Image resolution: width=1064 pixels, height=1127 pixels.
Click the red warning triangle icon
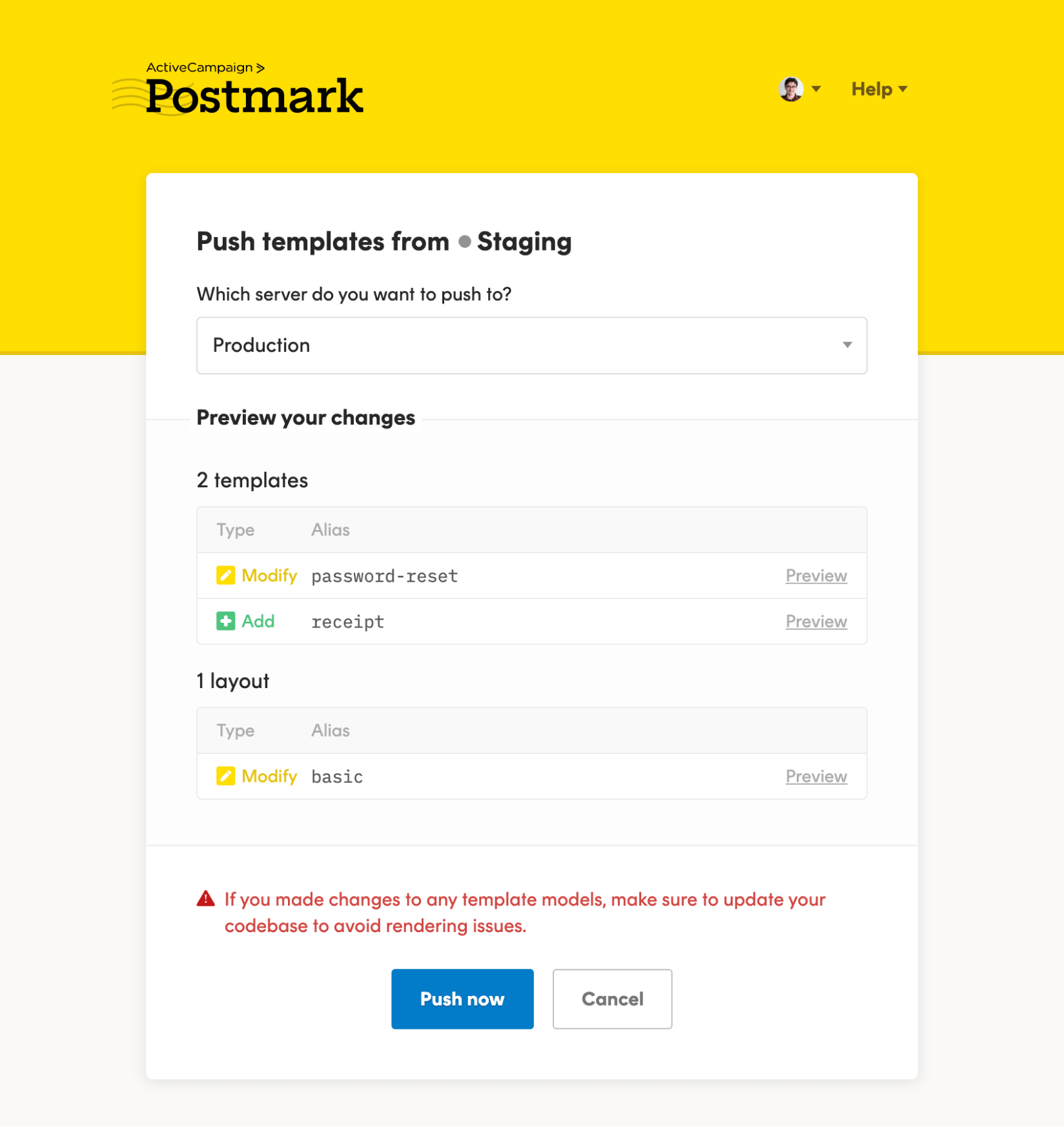point(205,898)
